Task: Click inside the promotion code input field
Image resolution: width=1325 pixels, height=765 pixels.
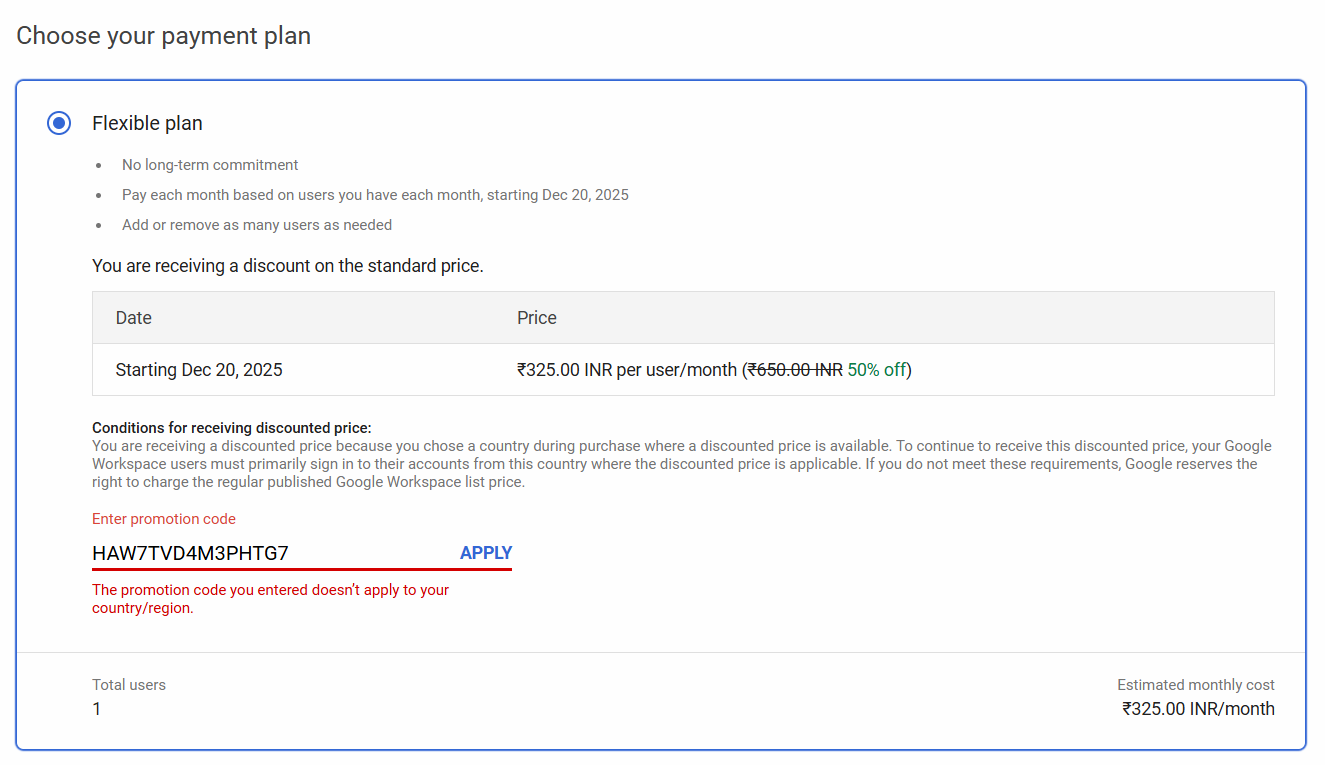Action: (250, 552)
